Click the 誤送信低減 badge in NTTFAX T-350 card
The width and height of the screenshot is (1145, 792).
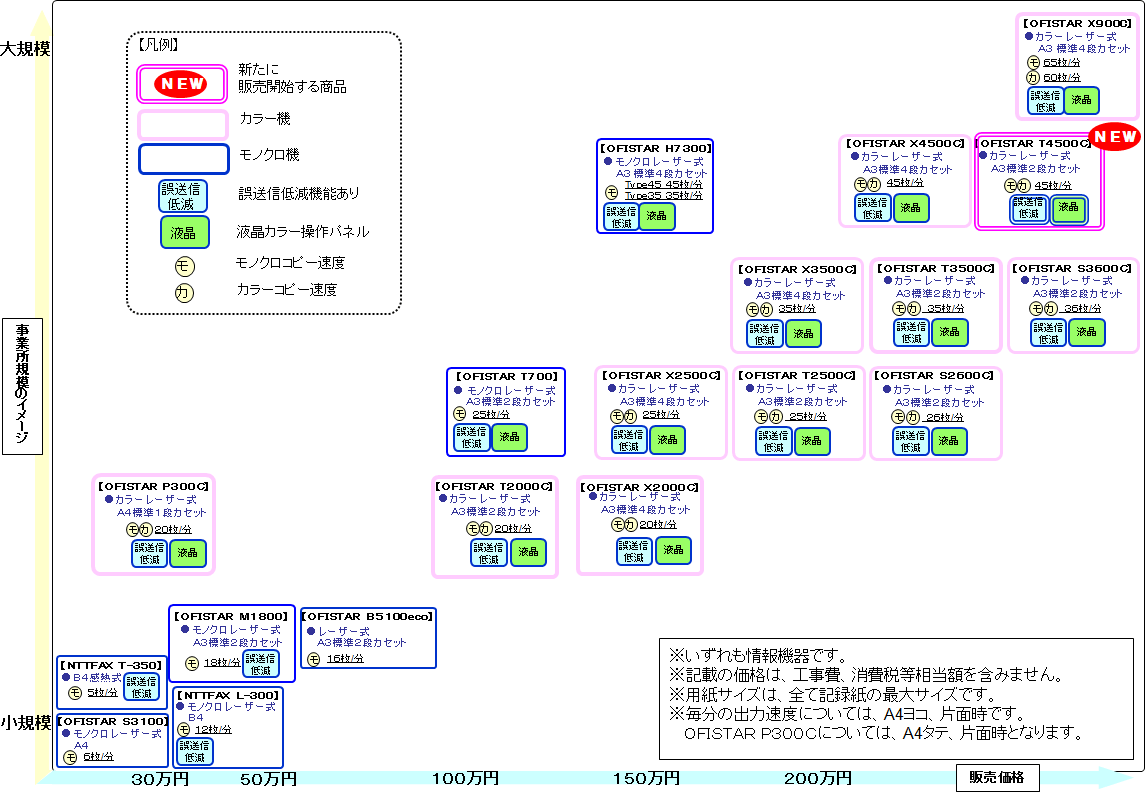pos(141,687)
